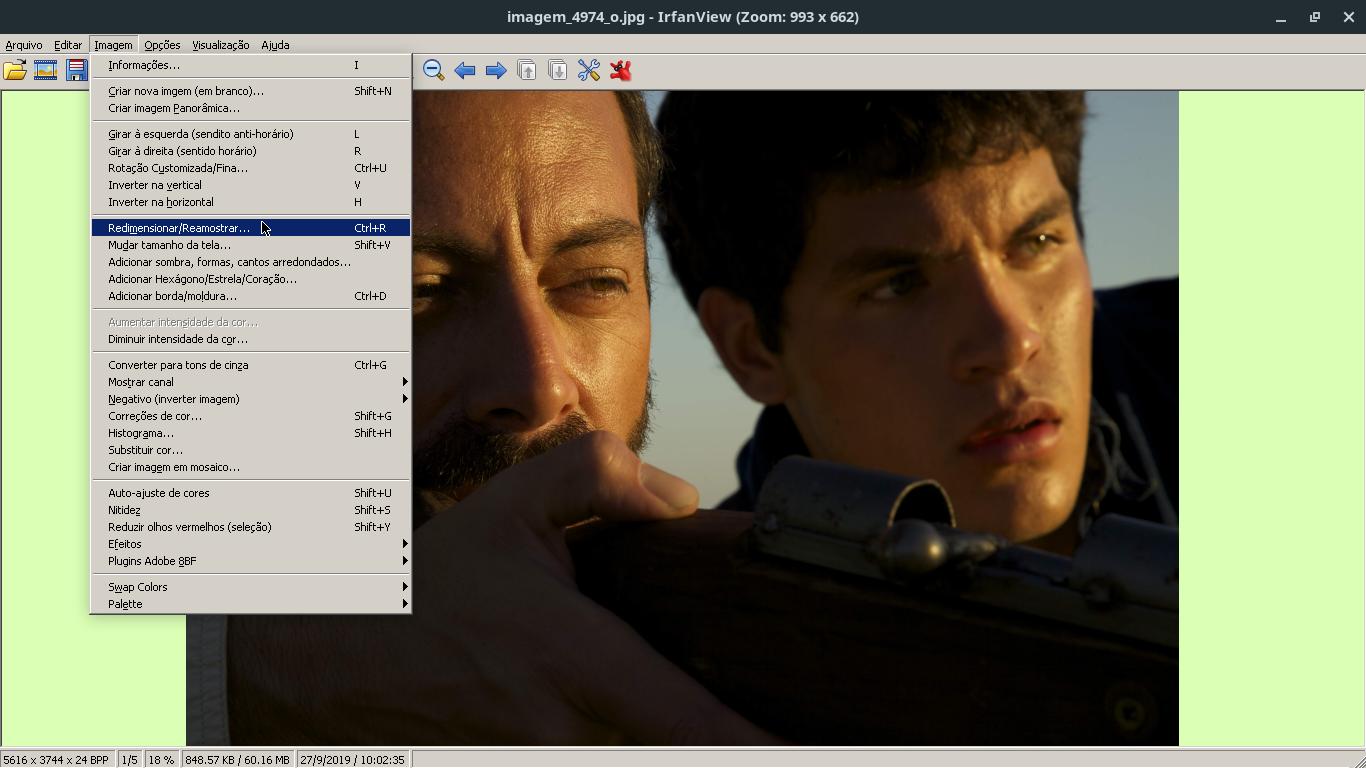The width and height of the screenshot is (1366, 768).
Task: Select Converter para tons de cinza
Action: (x=250, y=365)
